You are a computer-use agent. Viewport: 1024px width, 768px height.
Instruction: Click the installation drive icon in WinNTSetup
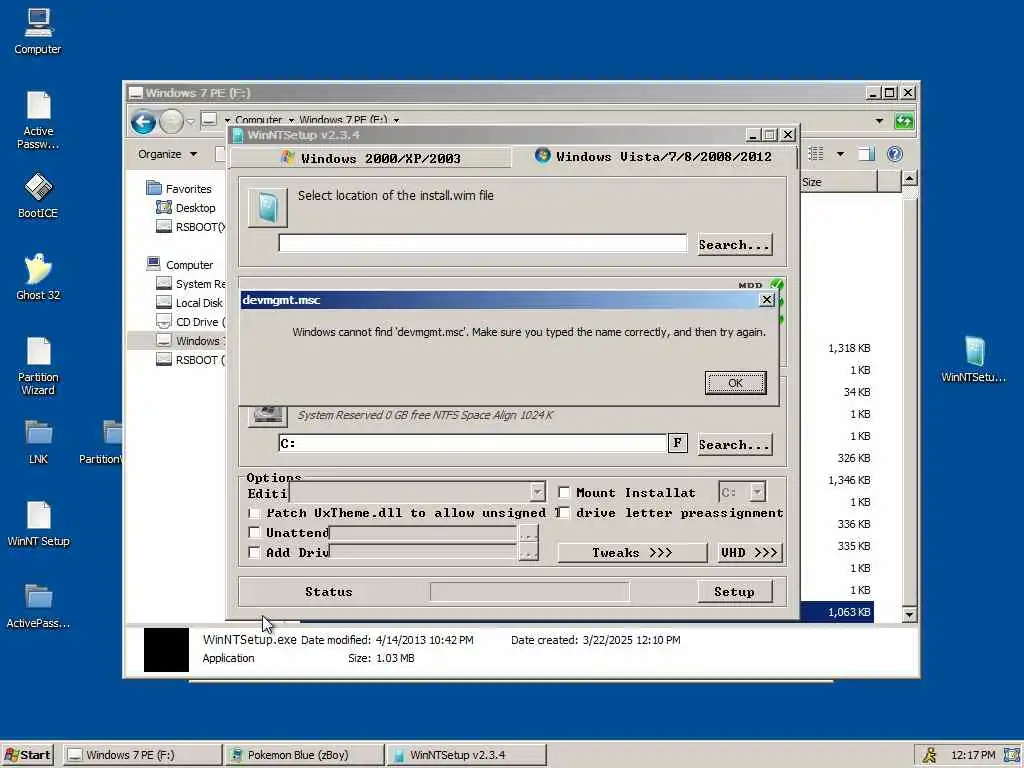(268, 415)
